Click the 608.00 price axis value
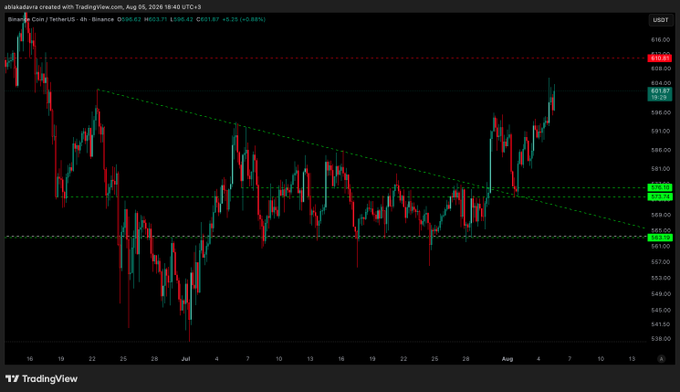This screenshot has width=680, height=392. click(660, 69)
